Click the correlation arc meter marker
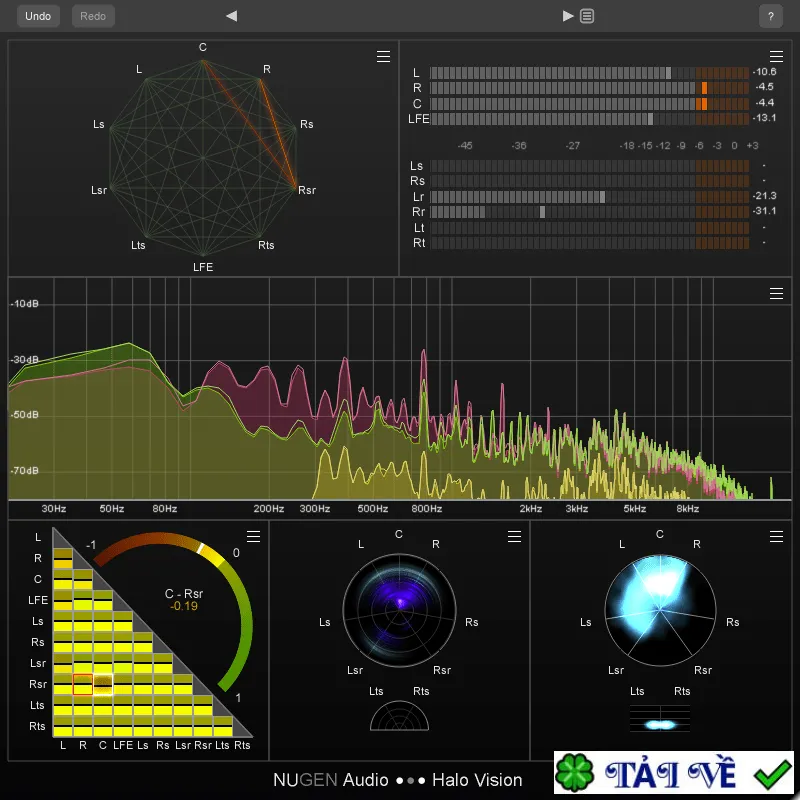 (x=201, y=548)
